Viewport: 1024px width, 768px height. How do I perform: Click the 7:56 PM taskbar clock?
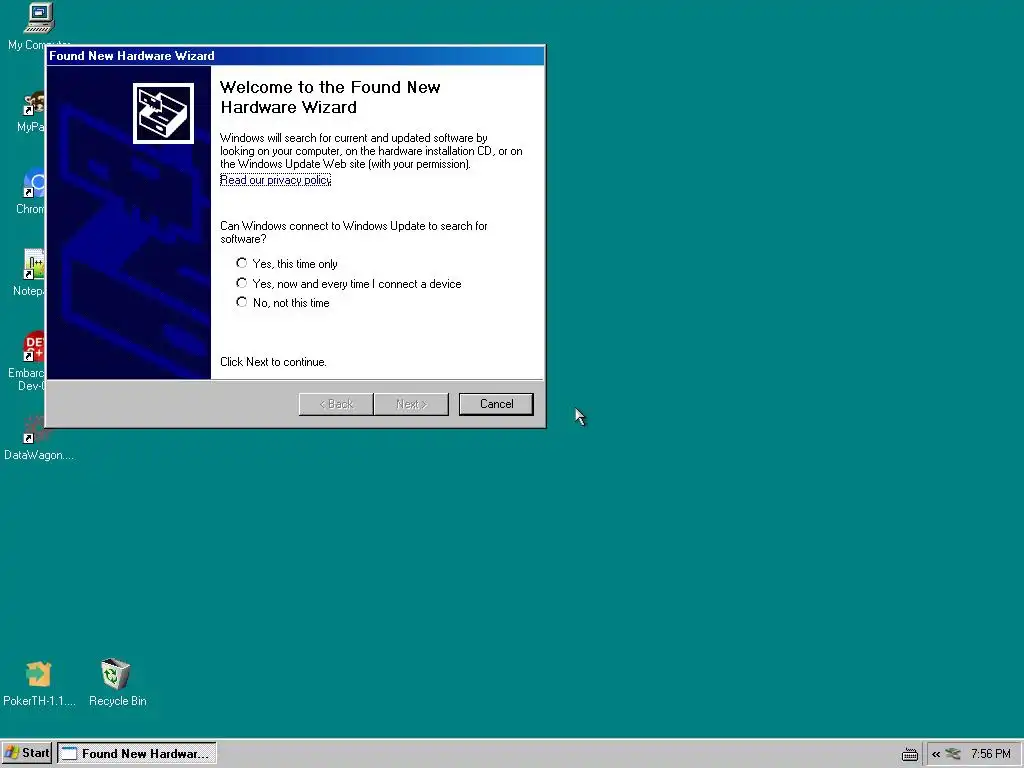coord(990,754)
